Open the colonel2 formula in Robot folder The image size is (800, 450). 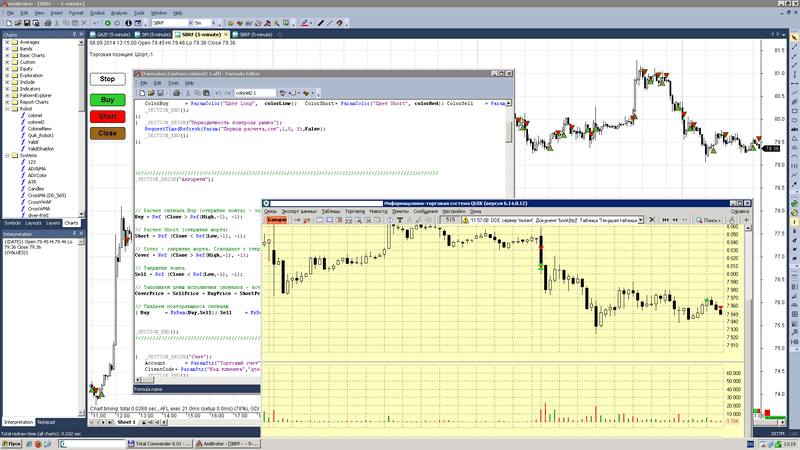point(36,122)
